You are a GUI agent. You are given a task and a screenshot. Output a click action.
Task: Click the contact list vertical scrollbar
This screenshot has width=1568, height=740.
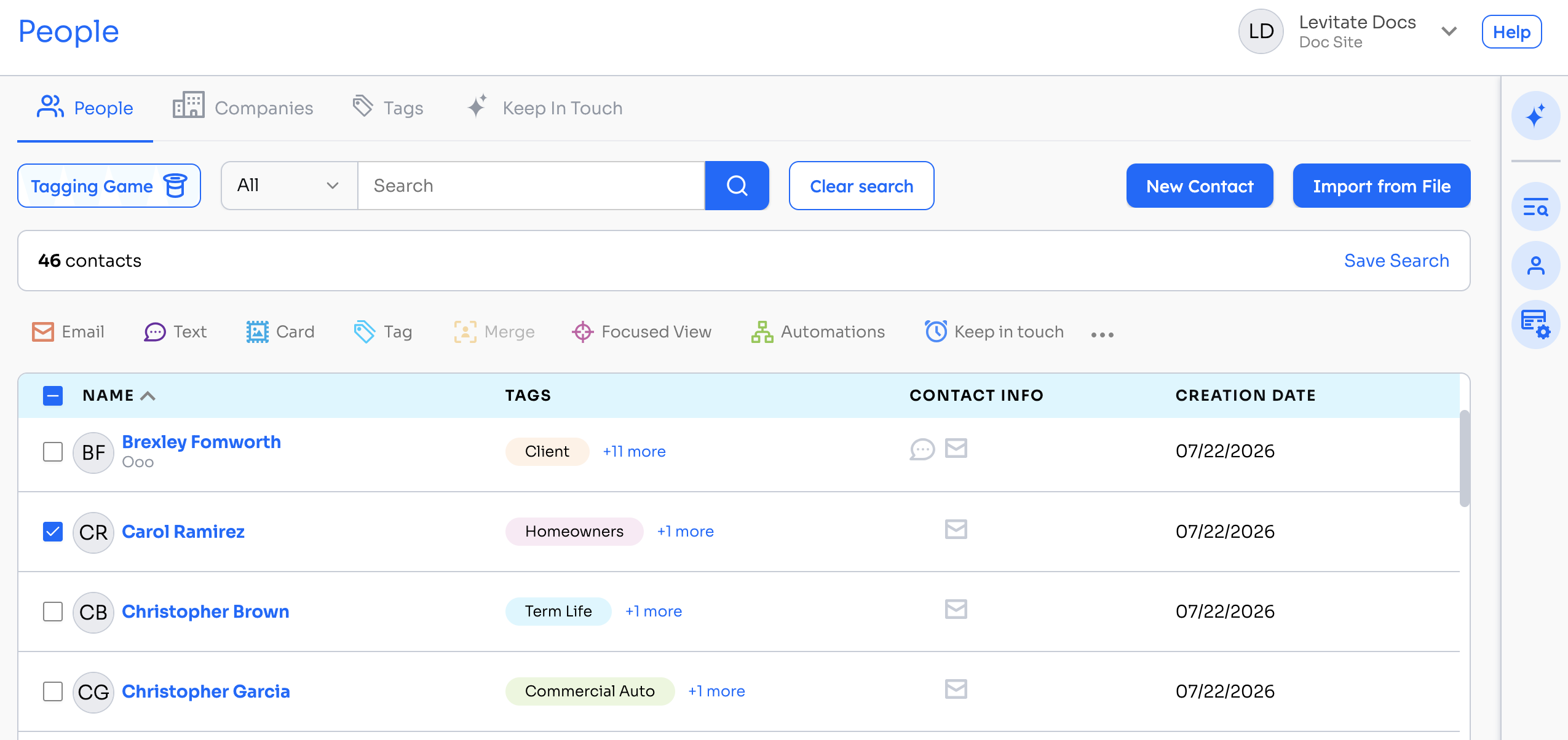coord(1464,459)
